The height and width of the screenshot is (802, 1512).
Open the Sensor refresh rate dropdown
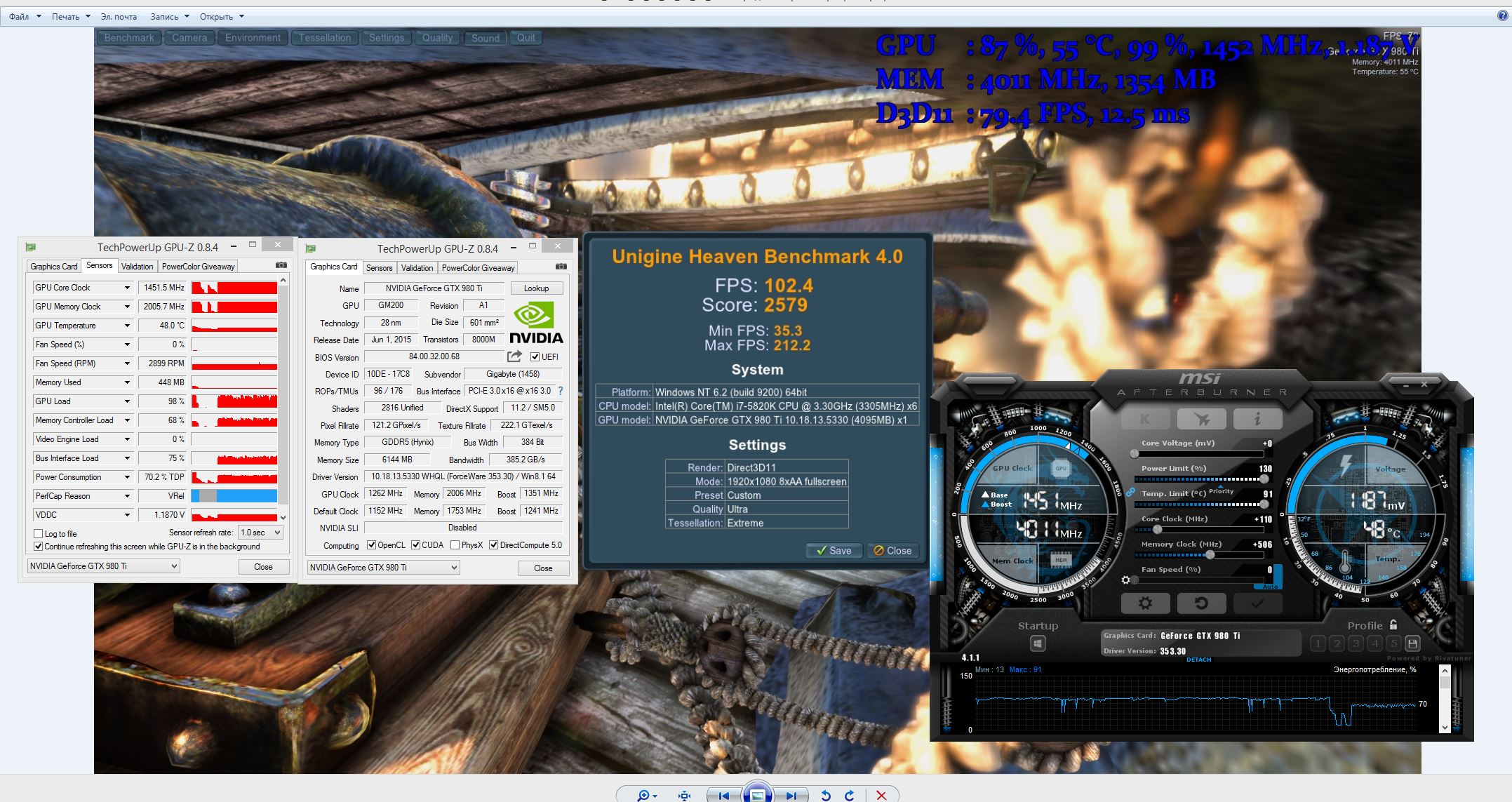260,533
